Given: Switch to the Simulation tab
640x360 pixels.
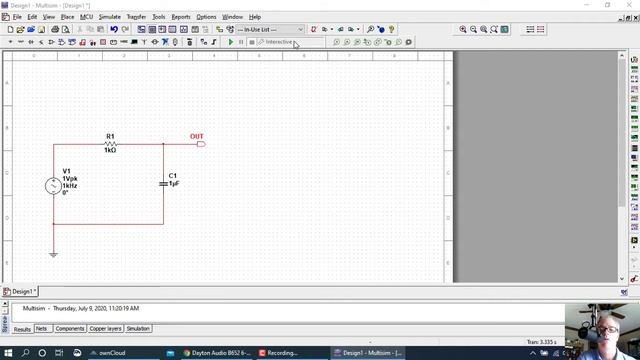Looking at the screenshot, I should (x=138, y=329).
